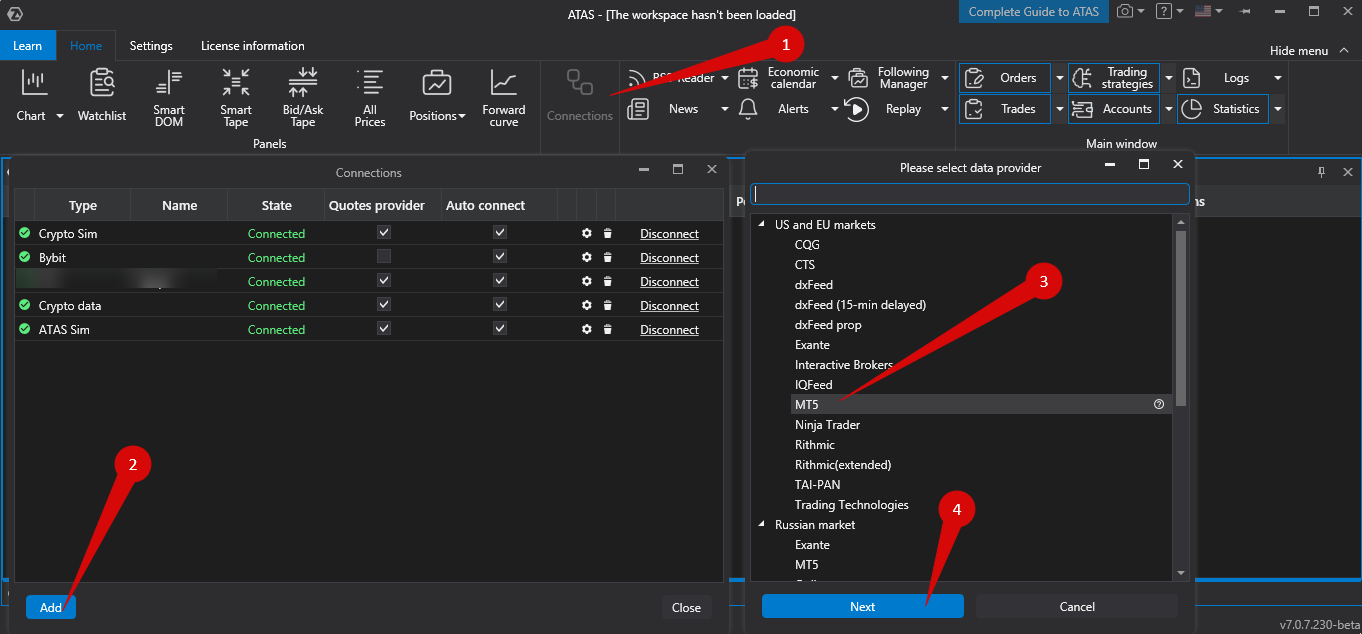
Task: Open the Accounts window
Action: (x=1114, y=109)
